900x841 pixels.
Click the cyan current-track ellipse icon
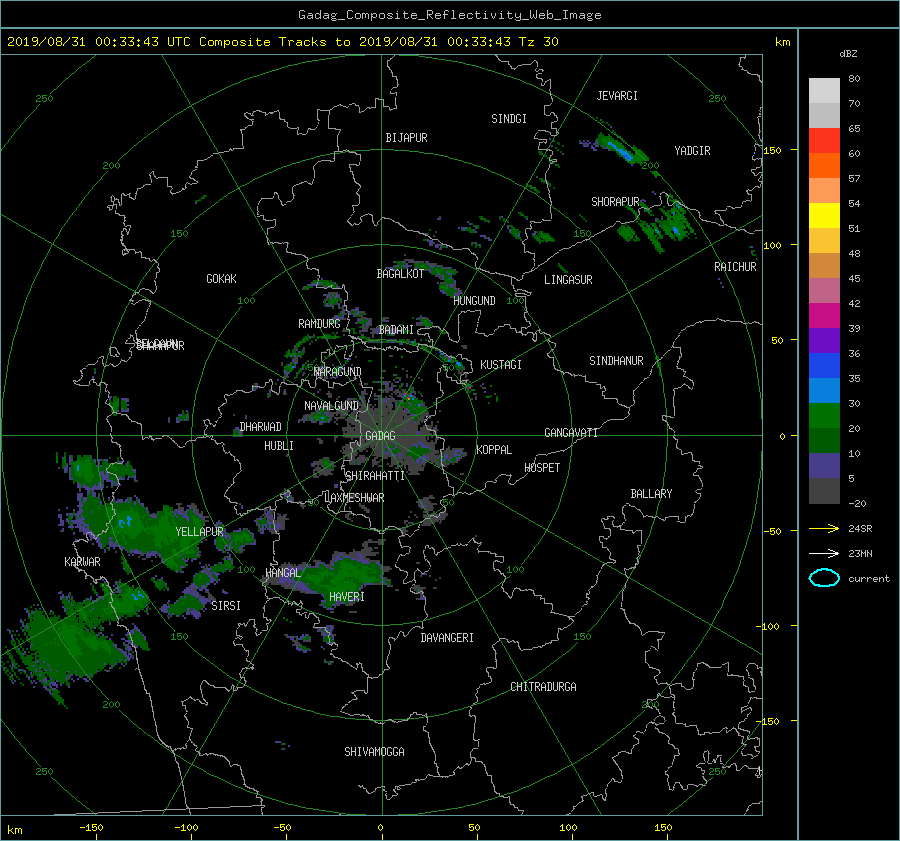pyautogui.click(x=824, y=578)
